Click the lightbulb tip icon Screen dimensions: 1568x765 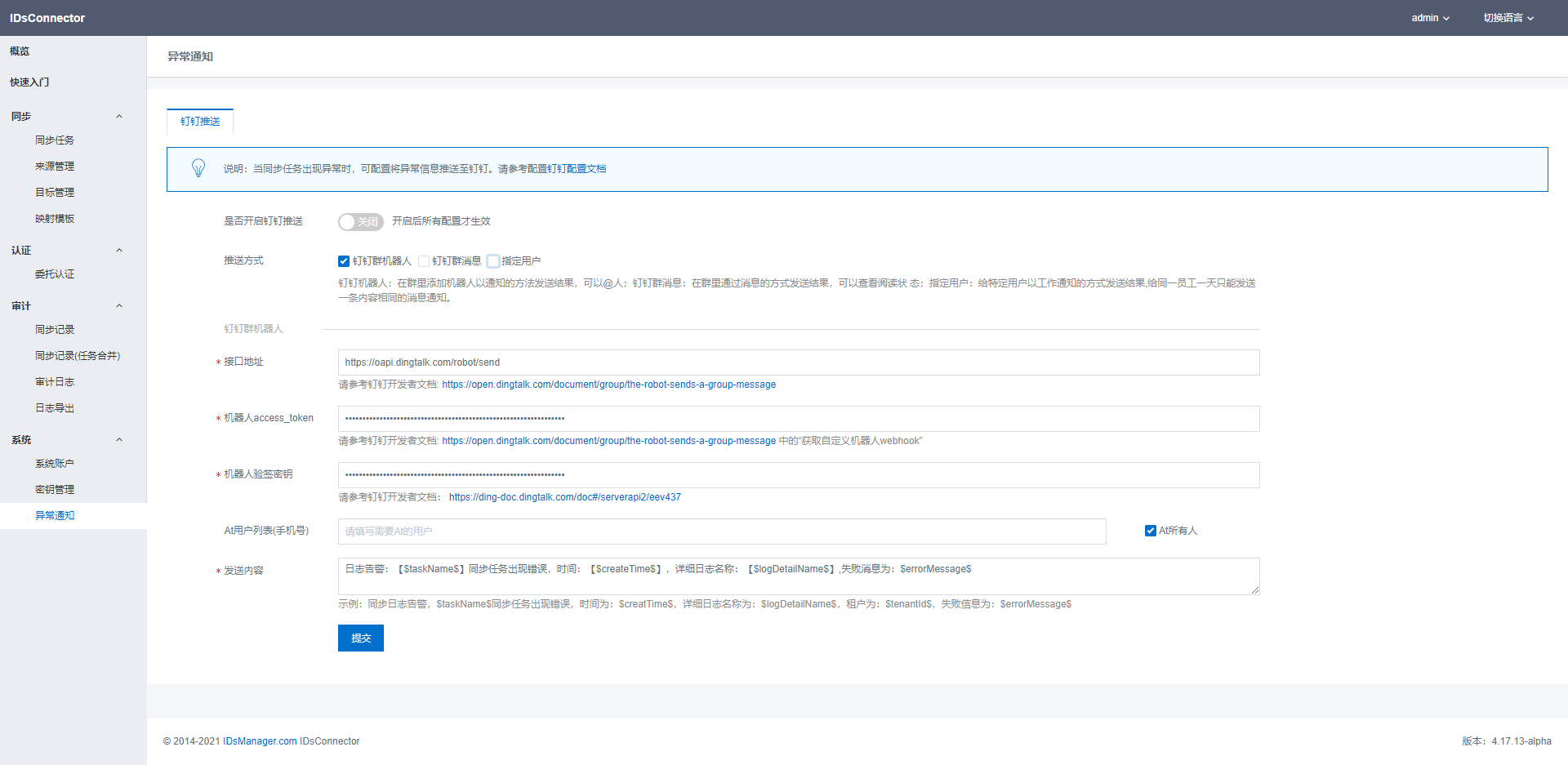tap(198, 168)
